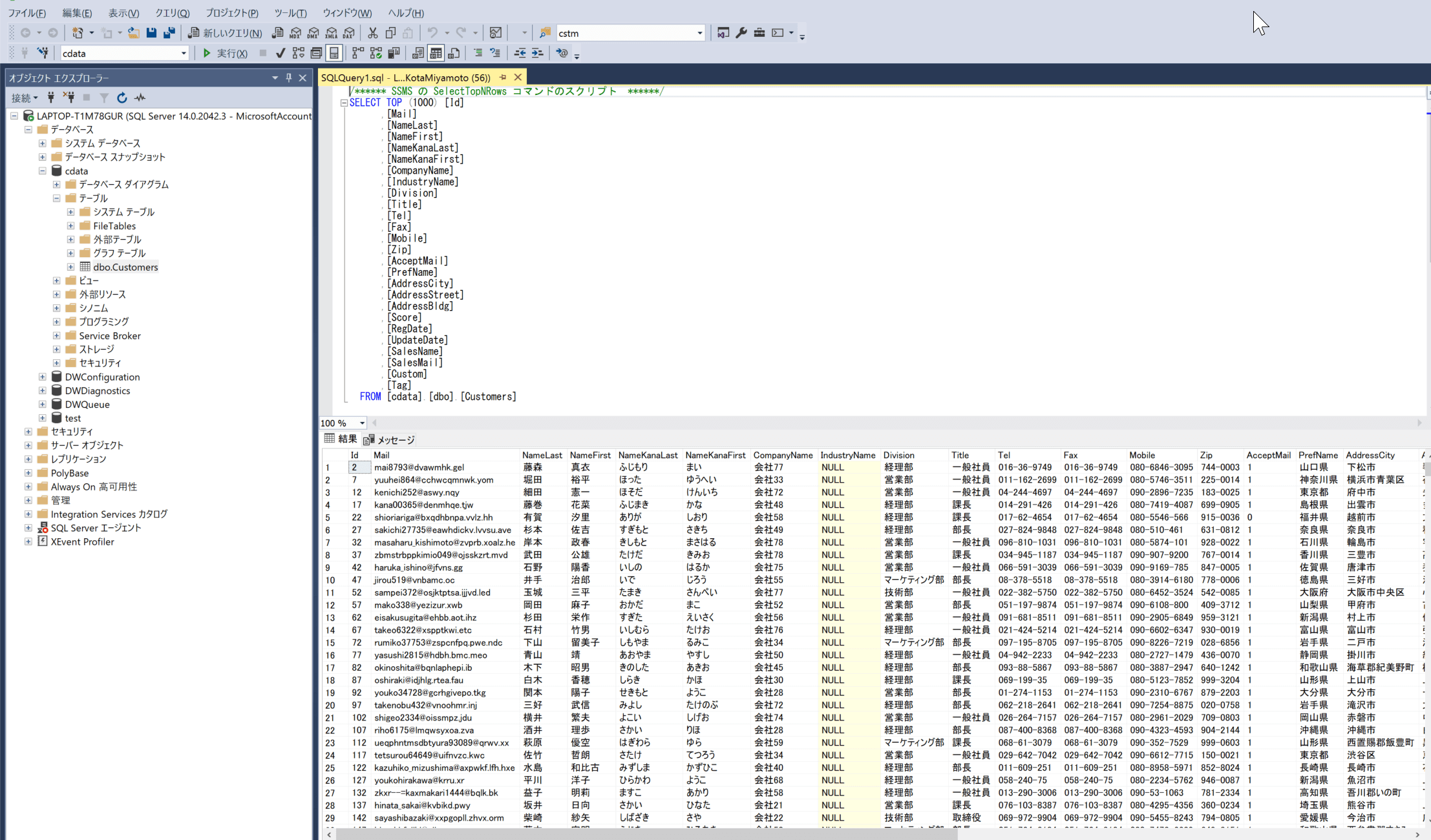The image size is (1431, 840).
Task: Click the Save file icon
Action: click(151, 33)
